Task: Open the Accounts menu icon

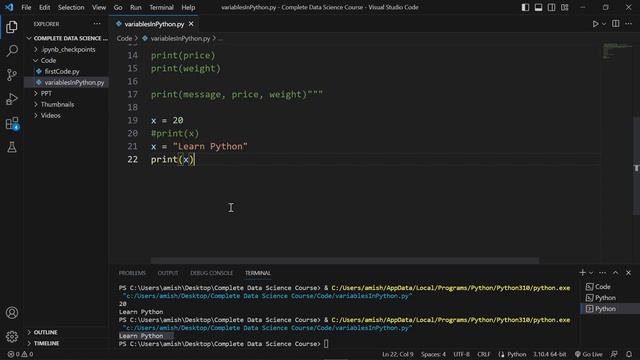Action: [x=12, y=313]
